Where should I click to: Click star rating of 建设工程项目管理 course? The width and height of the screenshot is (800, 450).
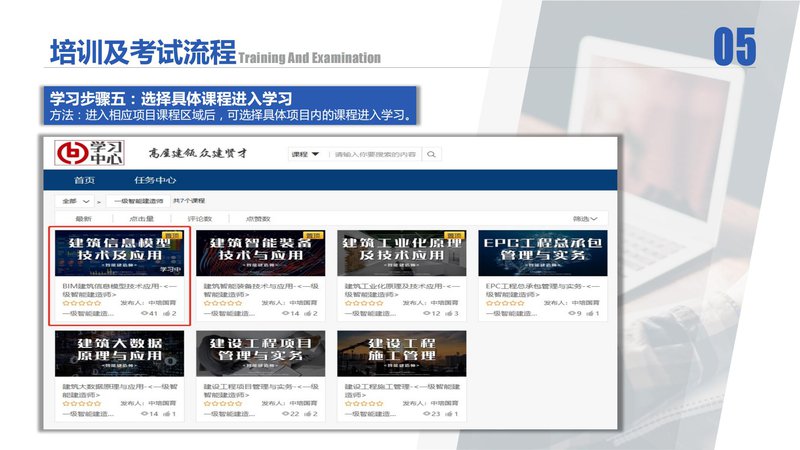coord(223,404)
